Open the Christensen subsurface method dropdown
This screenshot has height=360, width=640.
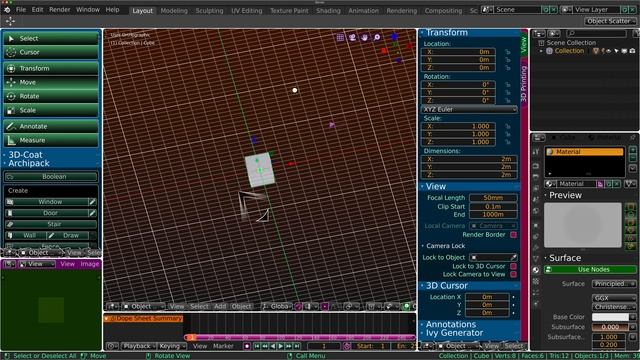[614, 307]
